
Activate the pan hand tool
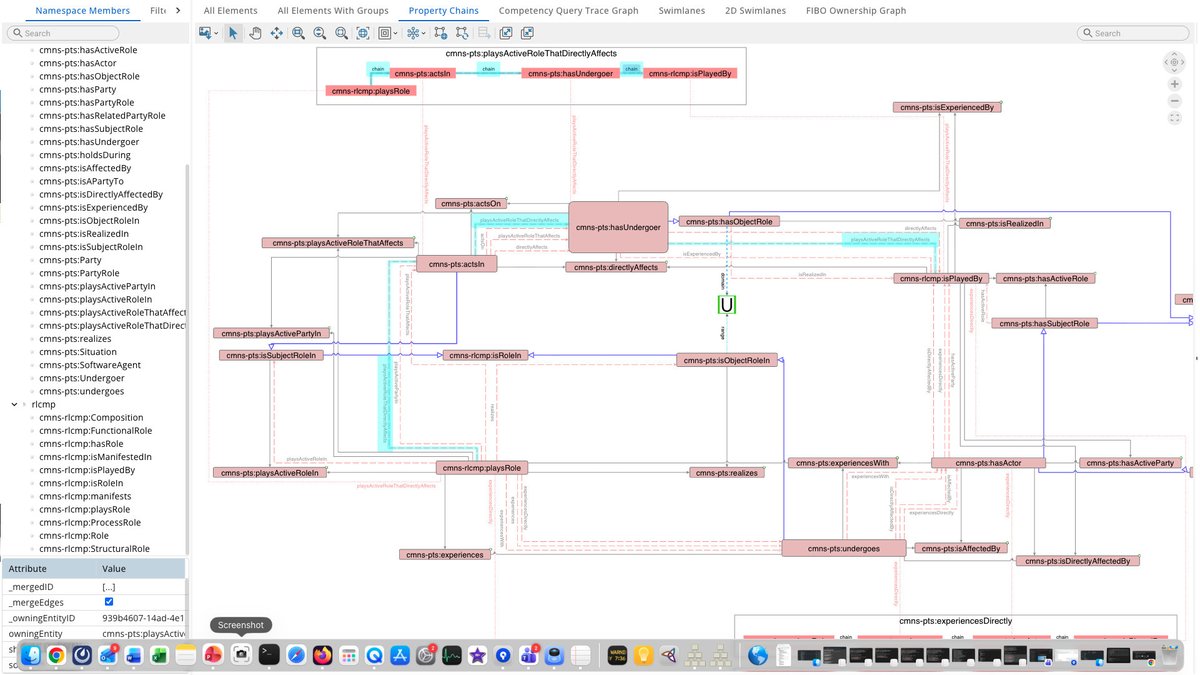click(255, 32)
